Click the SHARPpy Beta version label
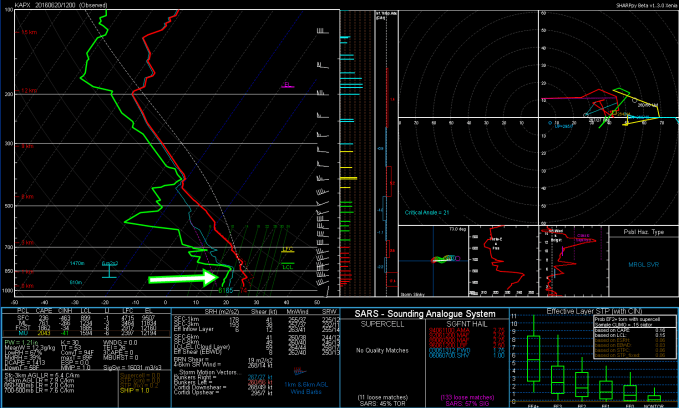The width and height of the screenshot is (679, 408). tap(647, 5)
